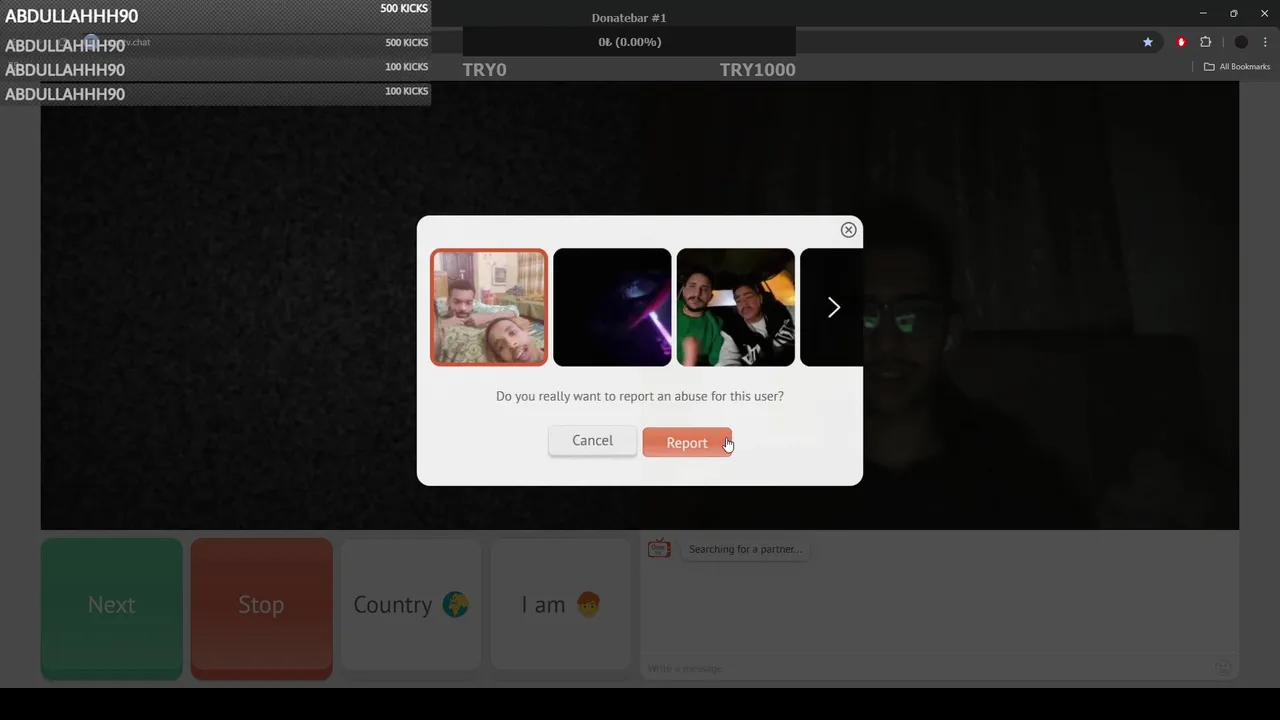
Task: Restore down the browser window
Action: tap(1233, 13)
